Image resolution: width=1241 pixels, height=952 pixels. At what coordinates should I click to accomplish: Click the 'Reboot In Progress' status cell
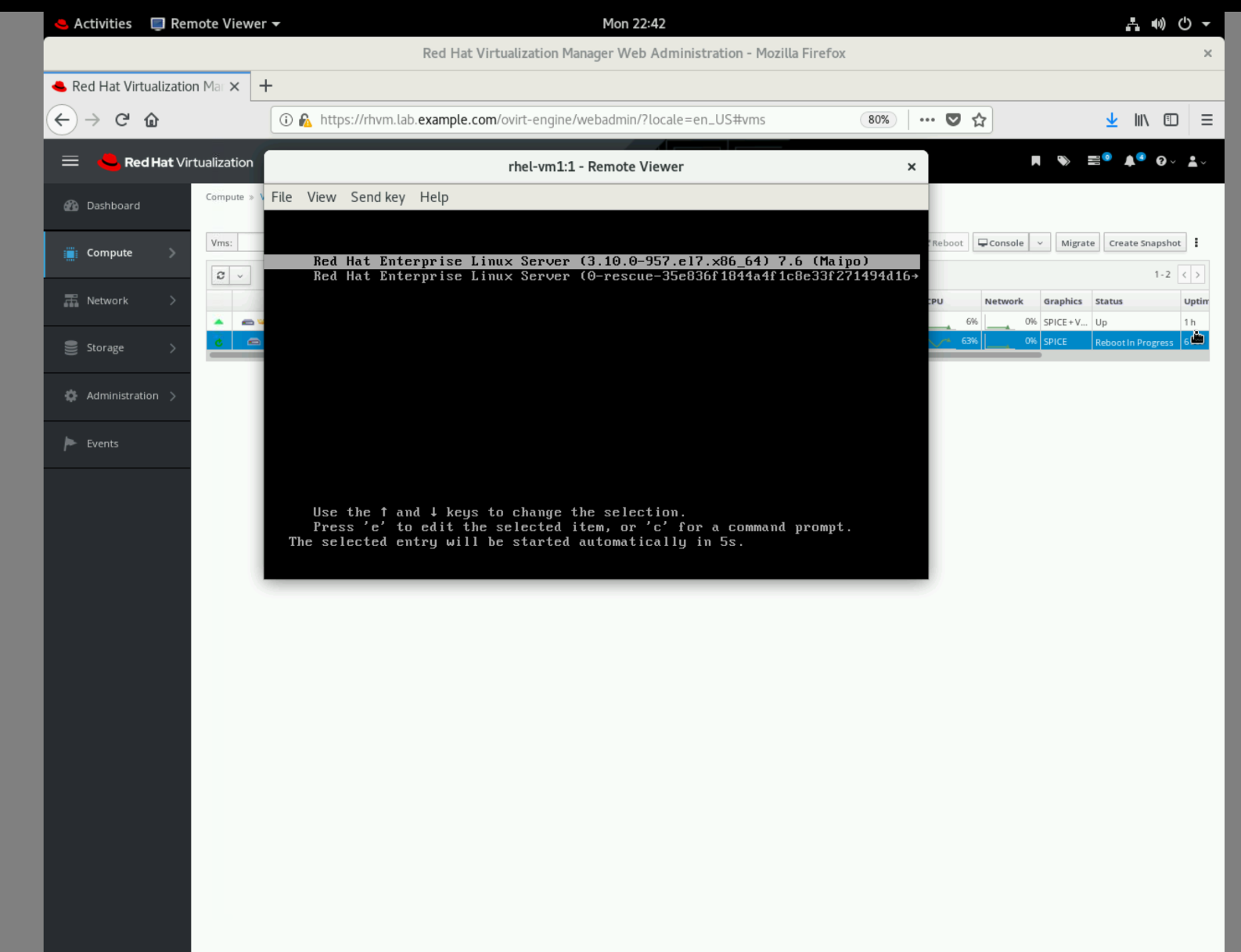1135,342
